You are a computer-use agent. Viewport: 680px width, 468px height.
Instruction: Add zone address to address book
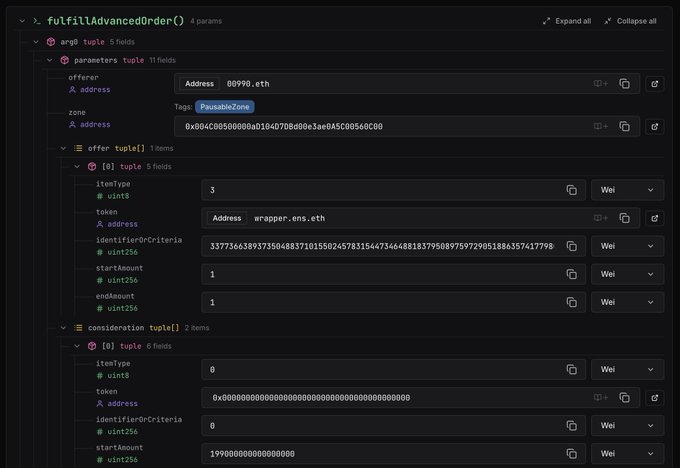(601, 126)
